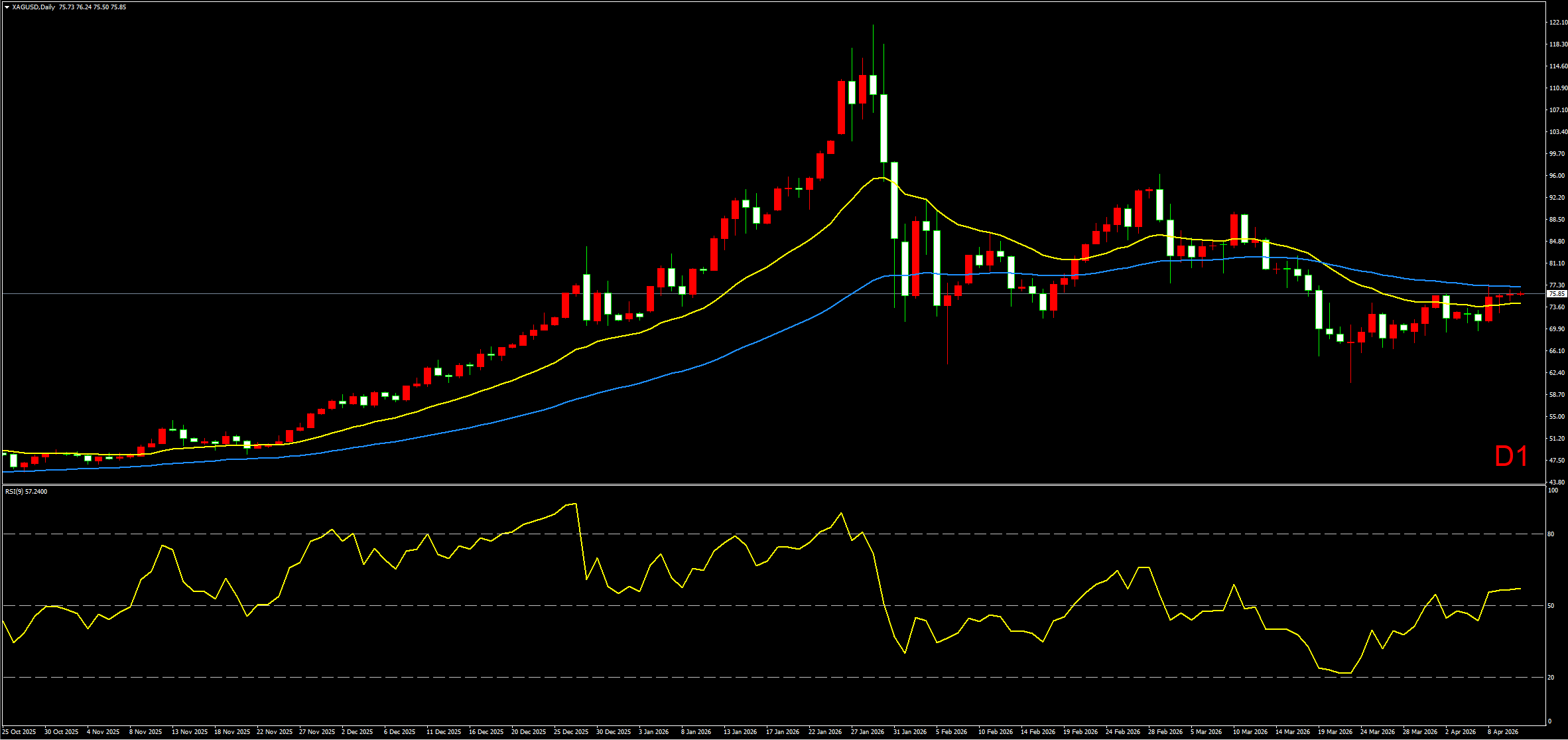Click the 25 Dec 2025 date label

[571, 732]
